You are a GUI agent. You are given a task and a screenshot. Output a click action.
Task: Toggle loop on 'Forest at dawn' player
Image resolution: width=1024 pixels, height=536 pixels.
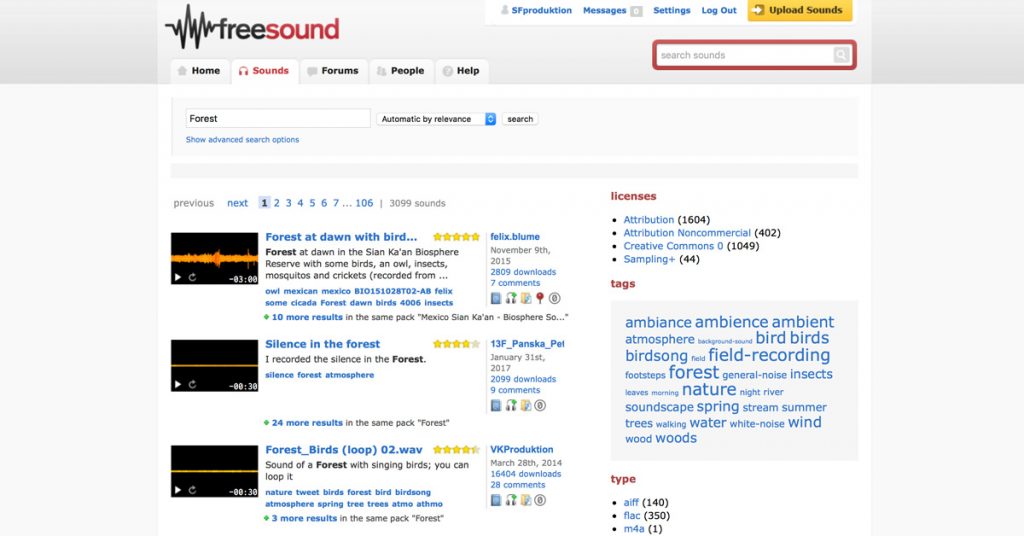click(x=193, y=277)
